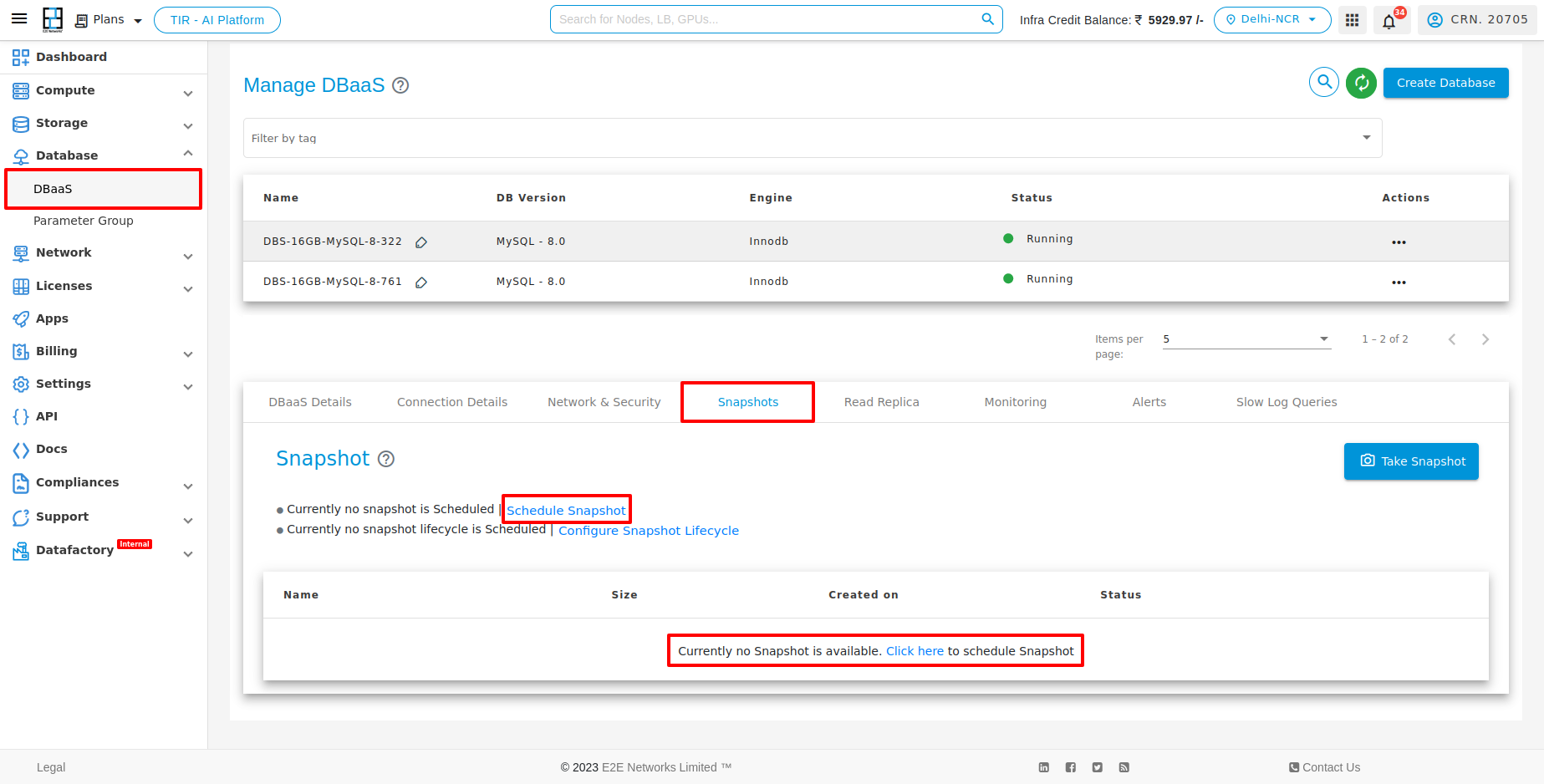
Task: Open the hamburger menu icon
Action: click(x=18, y=18)
